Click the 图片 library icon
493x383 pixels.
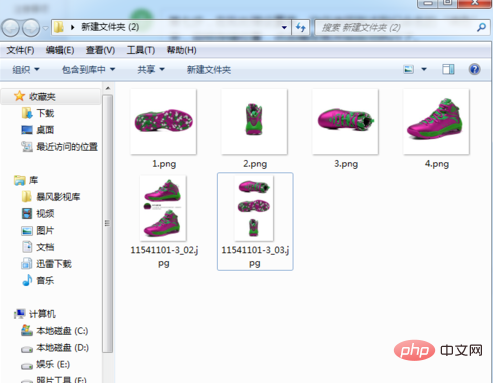click(27, 230)
